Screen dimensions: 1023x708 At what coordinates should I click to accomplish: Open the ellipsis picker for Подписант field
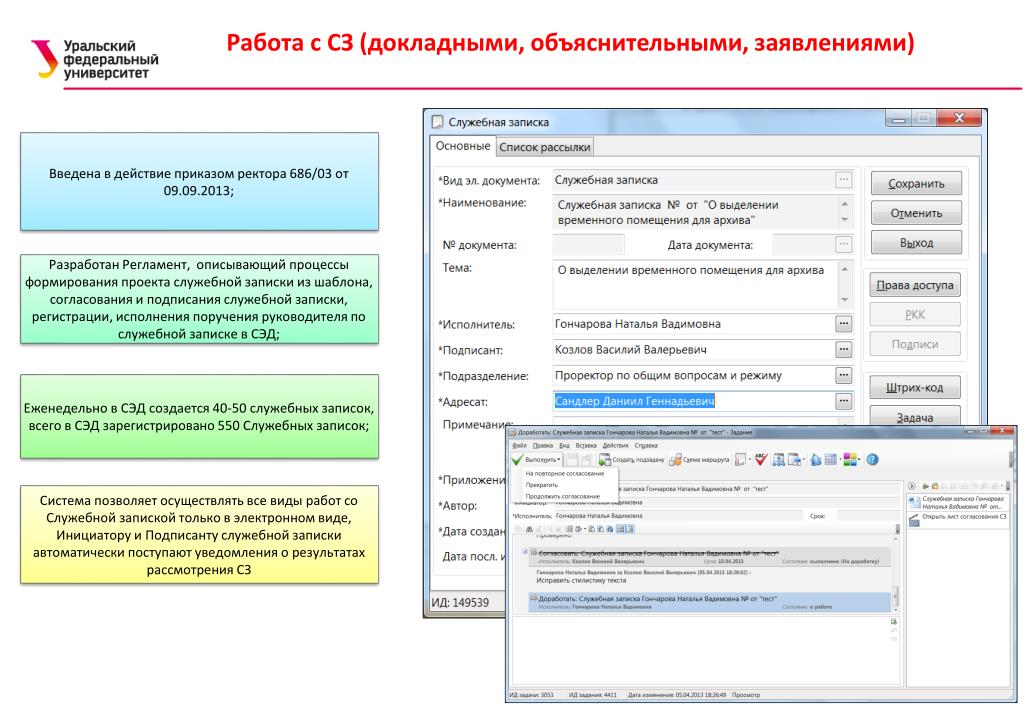[x=844, y=350]
